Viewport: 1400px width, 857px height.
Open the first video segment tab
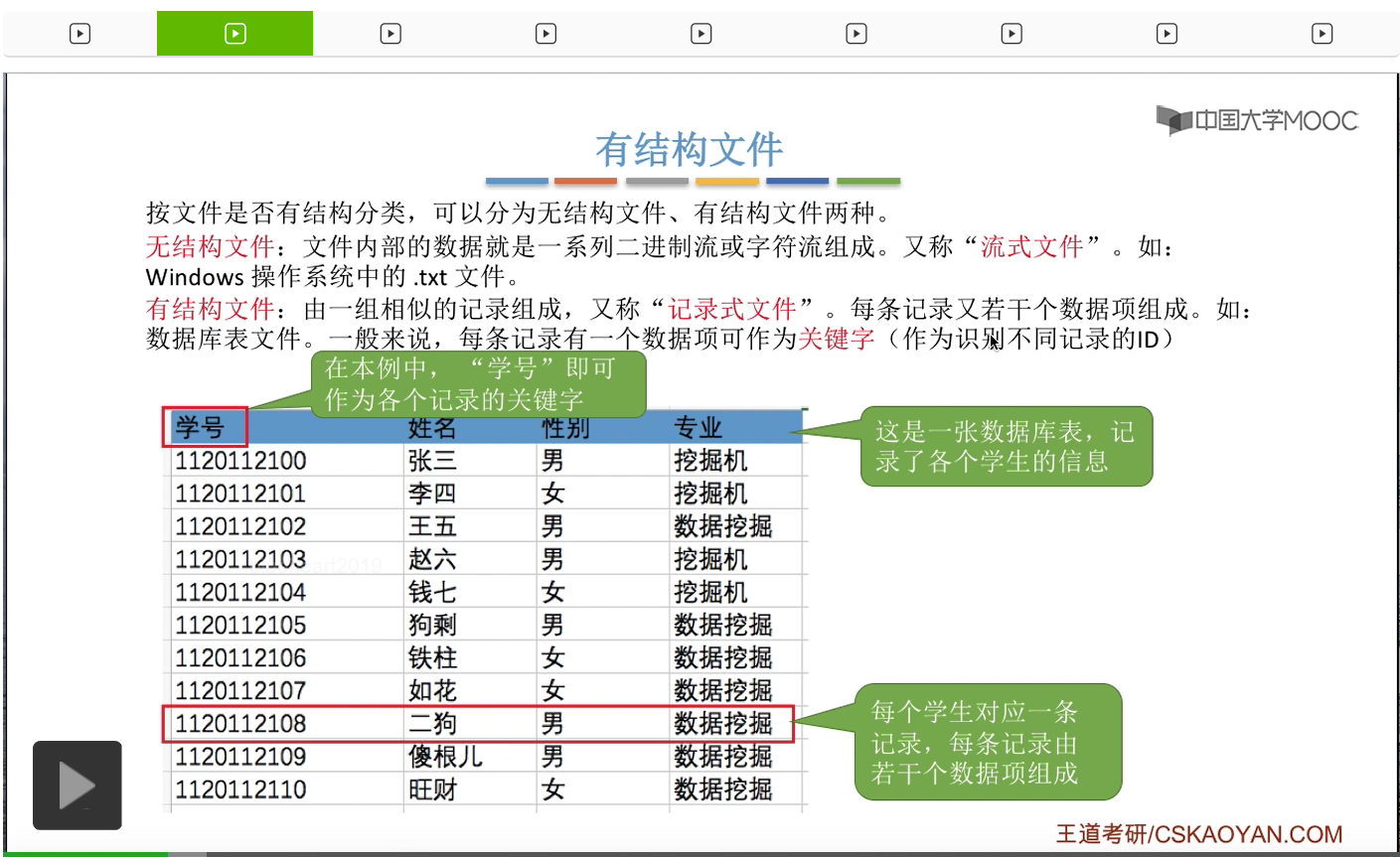79,34
